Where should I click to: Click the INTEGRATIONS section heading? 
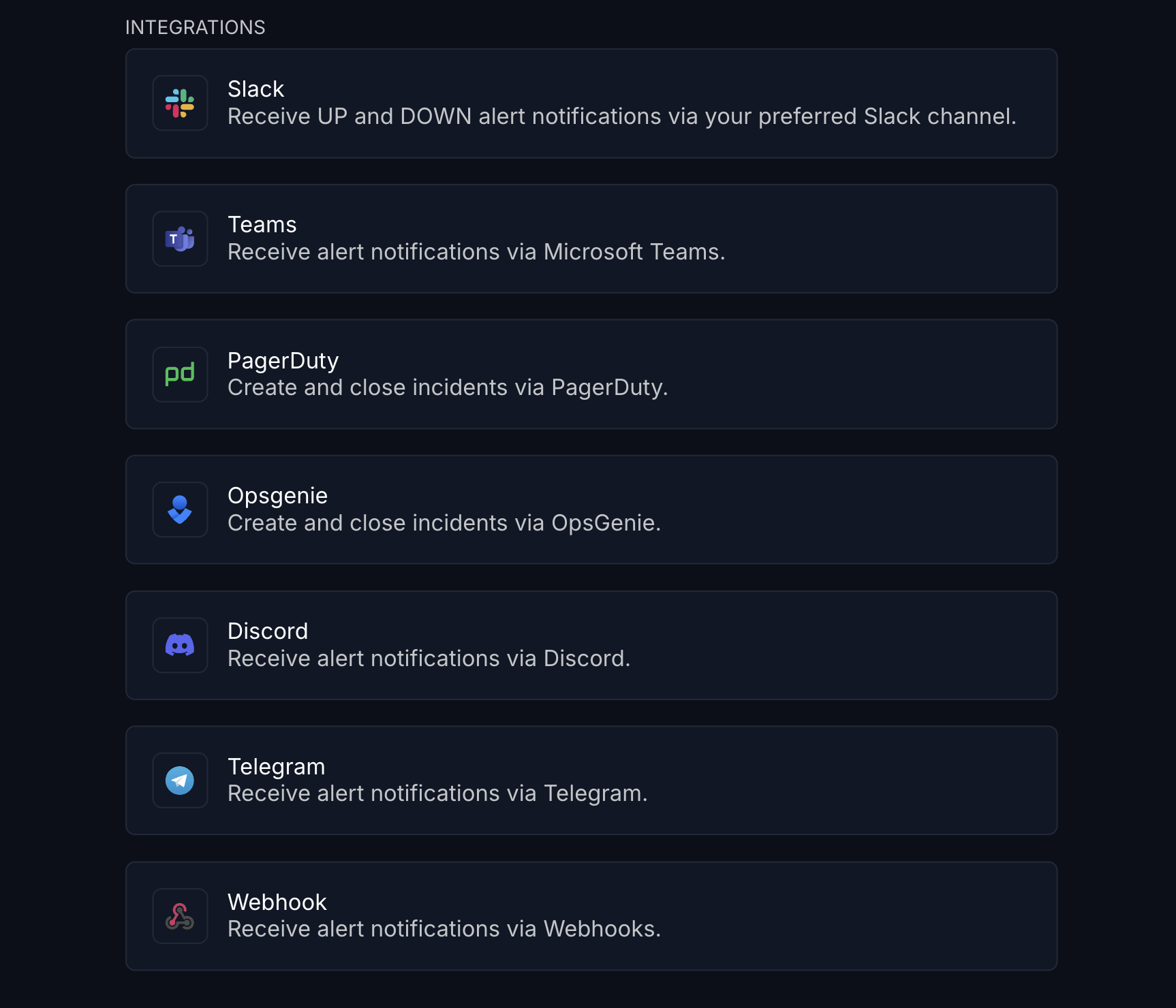tap(195, 27)
